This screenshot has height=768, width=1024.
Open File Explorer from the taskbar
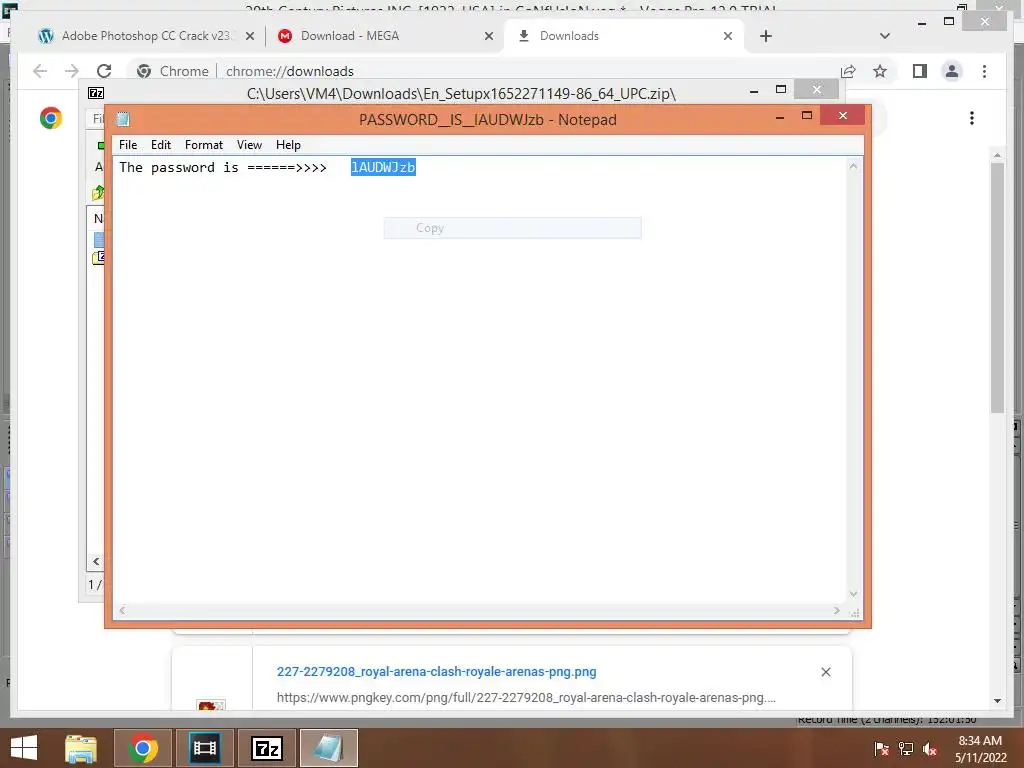81,748
